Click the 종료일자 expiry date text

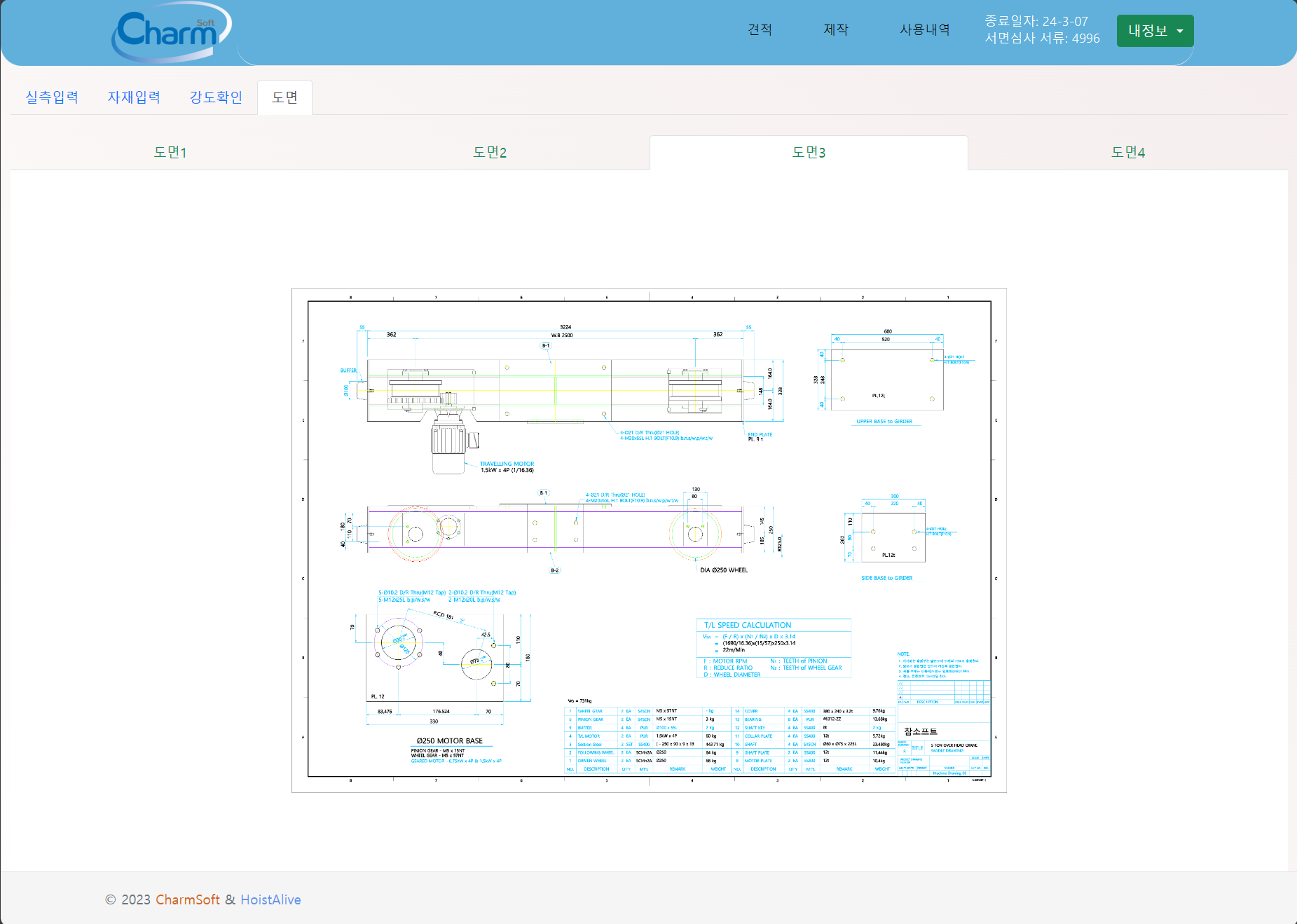point(1036,21)
